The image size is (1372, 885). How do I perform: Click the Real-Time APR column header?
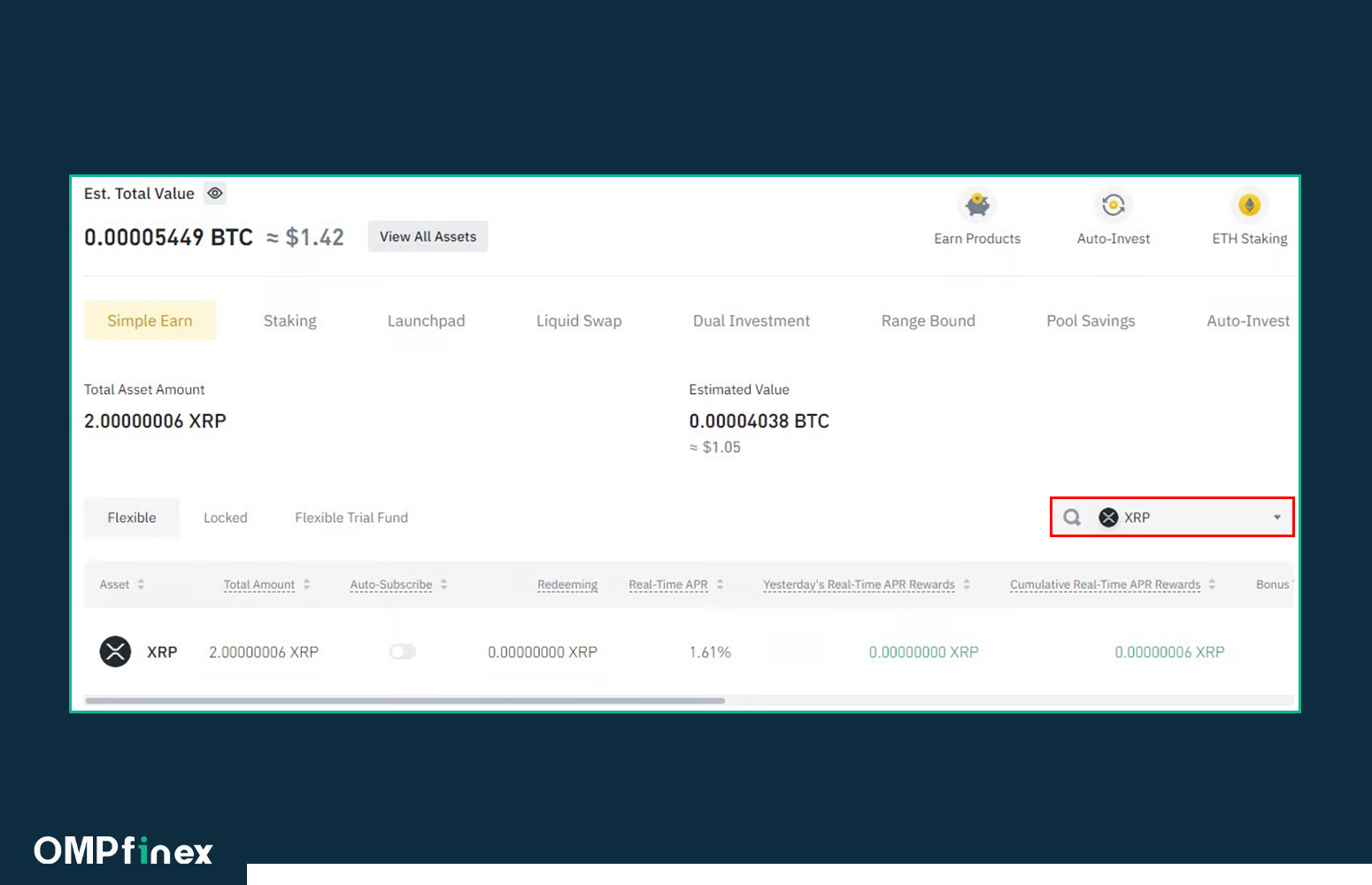[668, 585]
